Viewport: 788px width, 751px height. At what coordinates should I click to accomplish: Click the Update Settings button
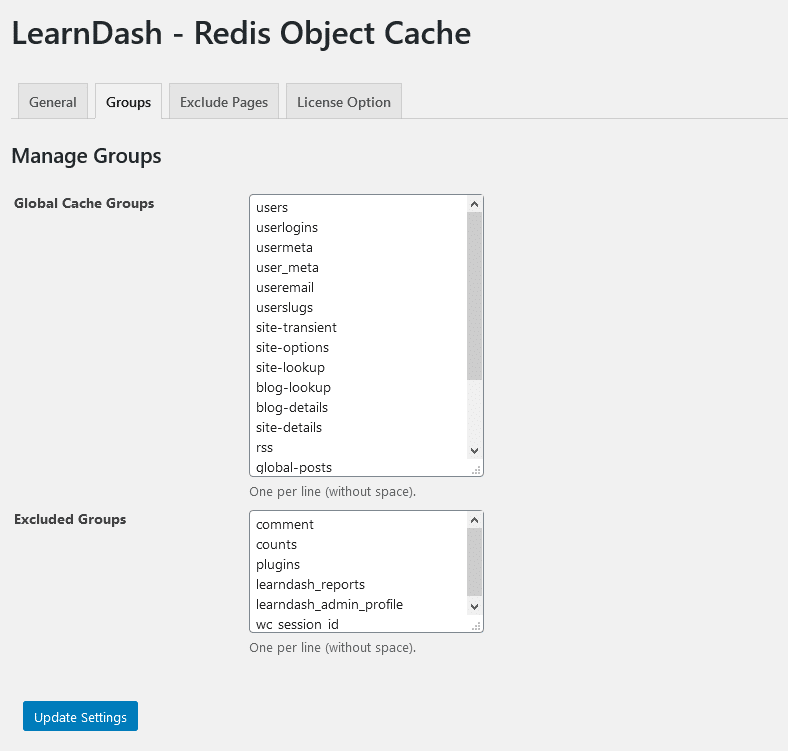point(80,716)
